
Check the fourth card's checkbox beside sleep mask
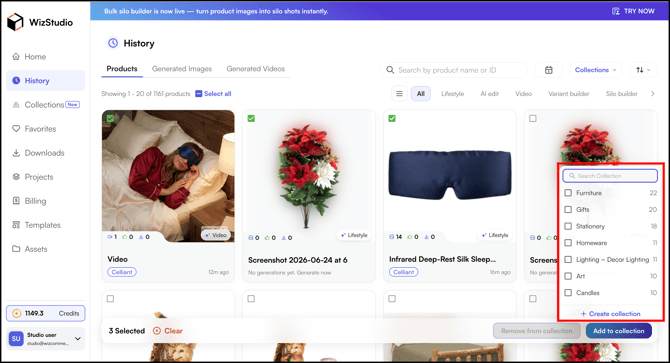pos(533,118)
